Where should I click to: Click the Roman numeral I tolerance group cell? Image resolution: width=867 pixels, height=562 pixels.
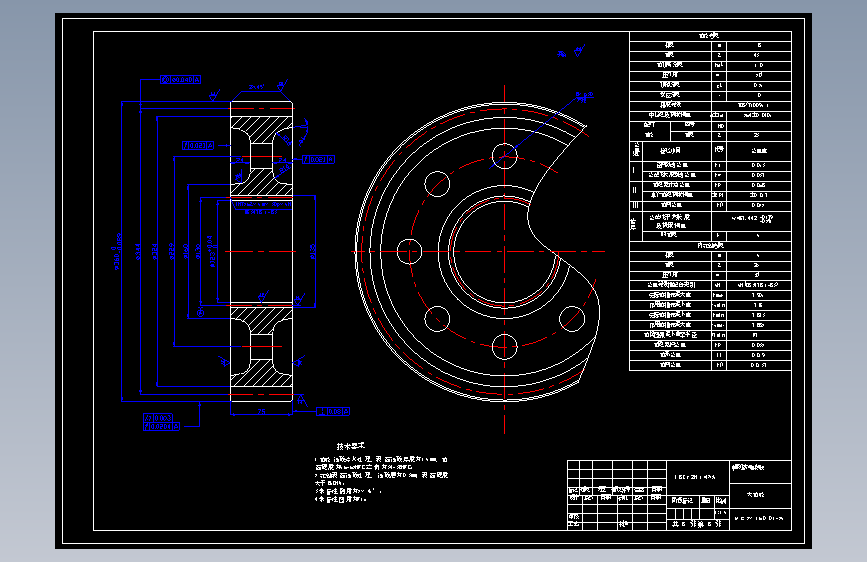pyautogui.click(x=635, y=170)
